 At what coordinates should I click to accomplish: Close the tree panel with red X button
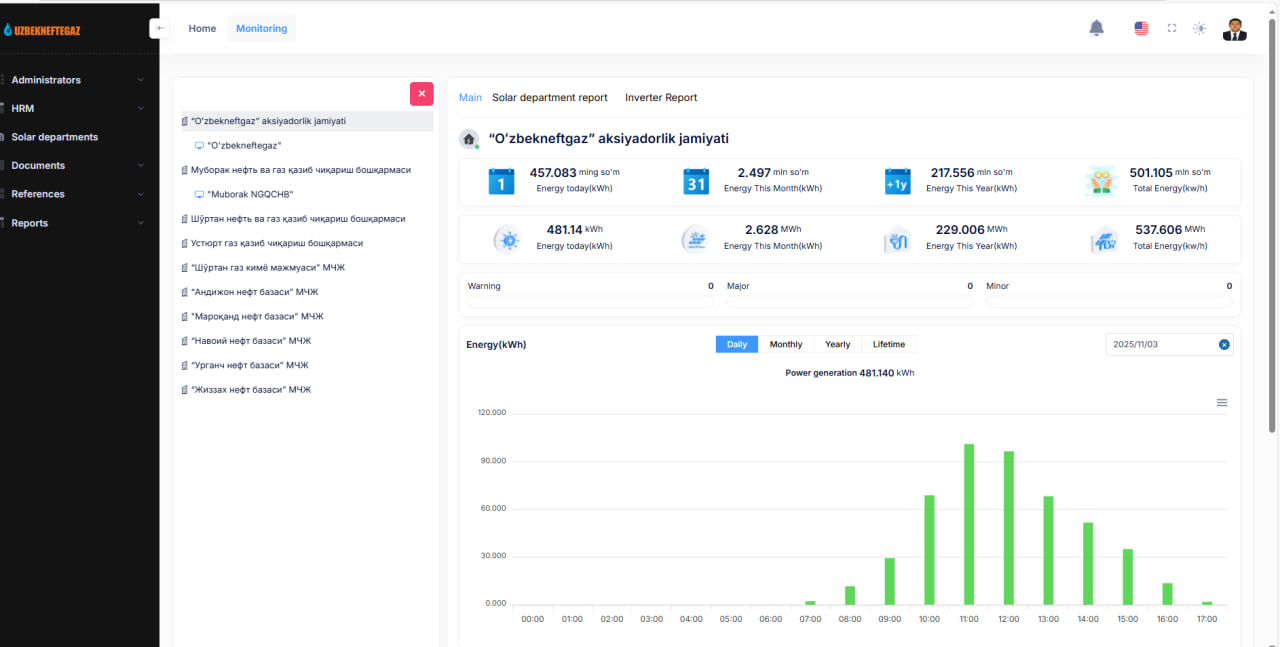tap(422, 93)
